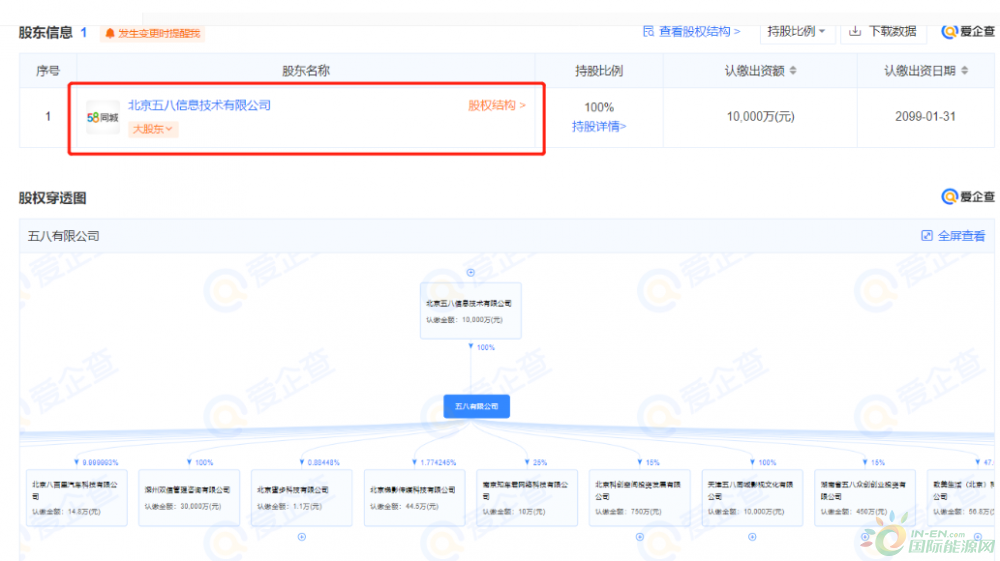1000x561 pixels.
Task: Click the 1.774245% share label
Action: click(x=438, y=463)
